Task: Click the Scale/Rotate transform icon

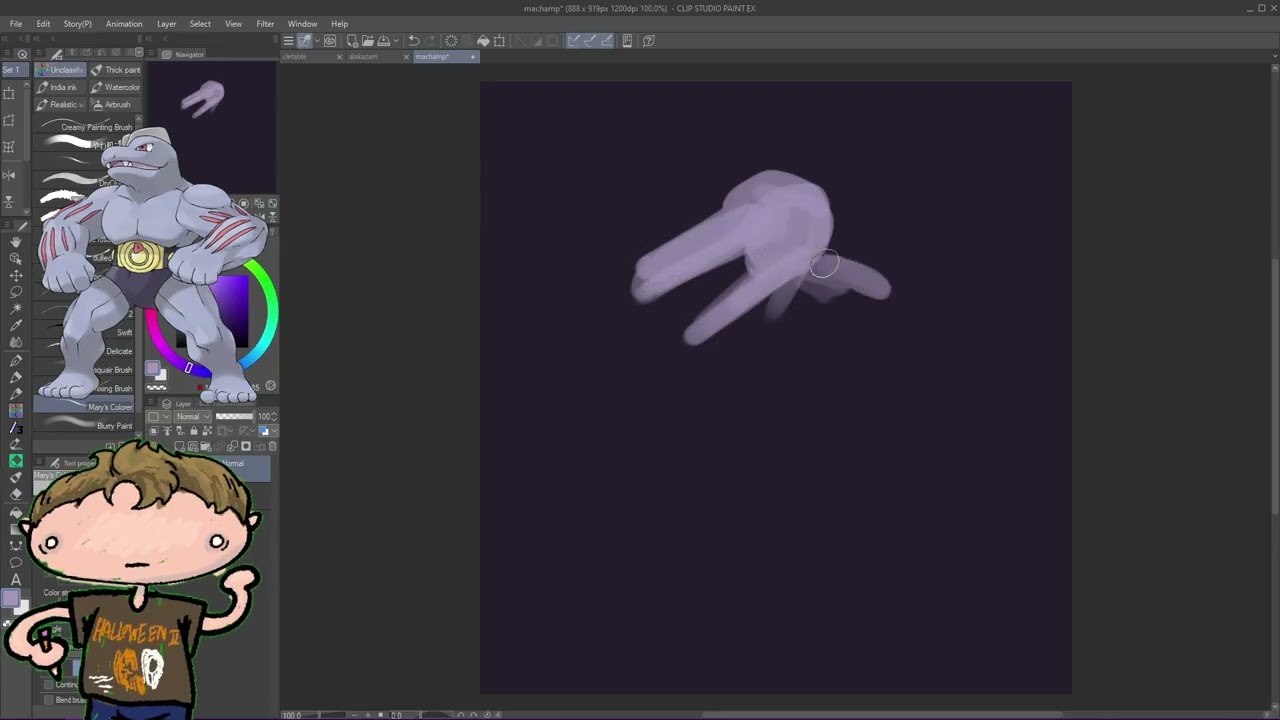Action: (500, 41)
